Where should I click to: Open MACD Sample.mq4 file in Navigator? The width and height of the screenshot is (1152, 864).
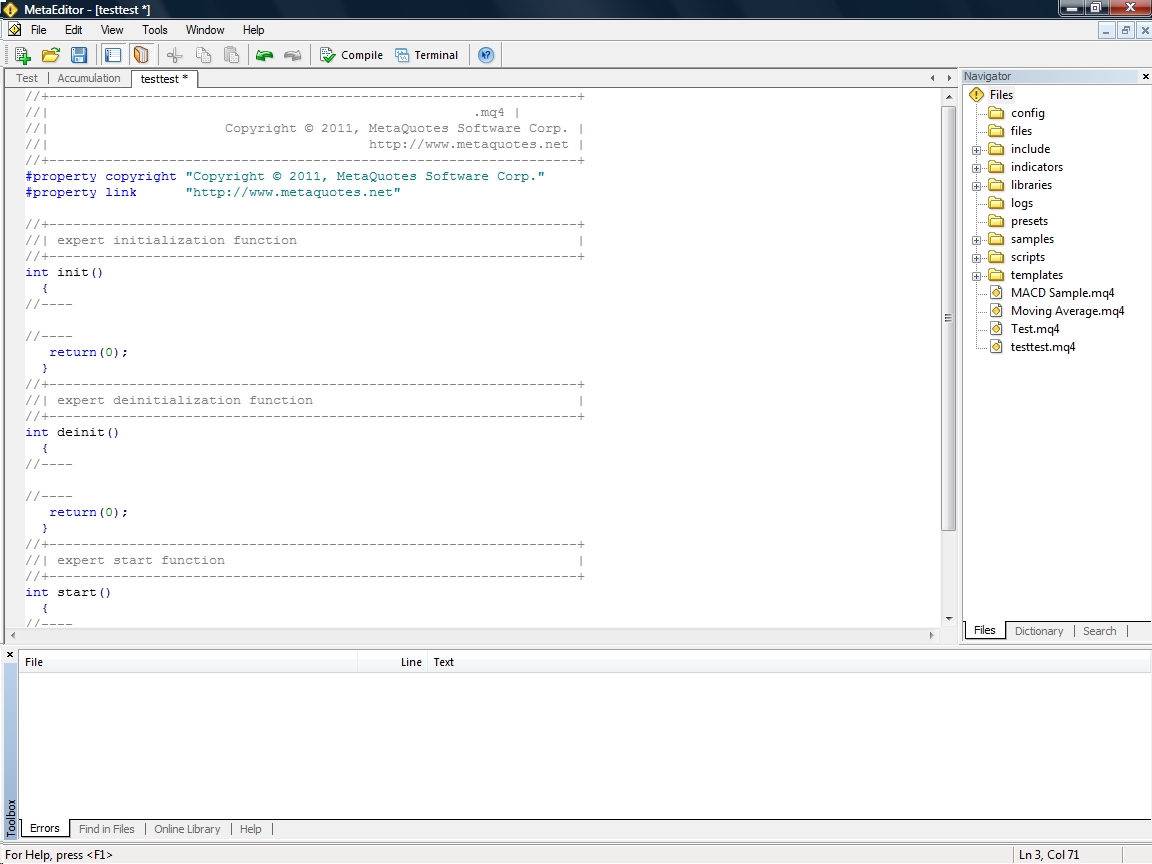tap(1062, 293)
